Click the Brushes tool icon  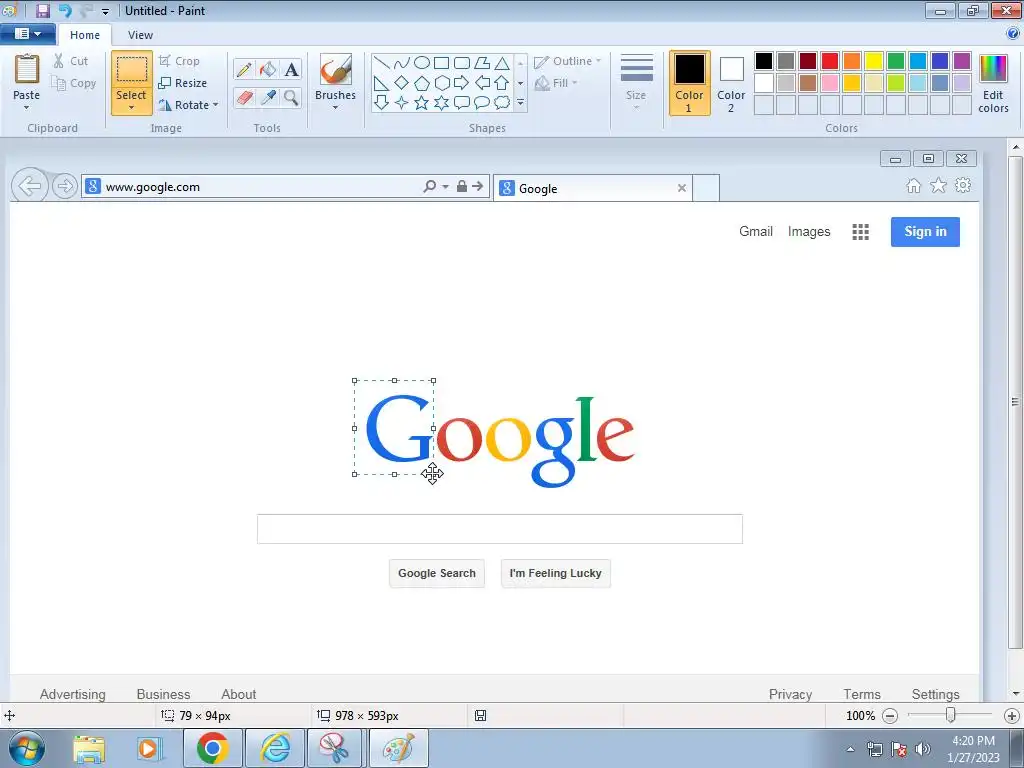click(x=336, y=69)
